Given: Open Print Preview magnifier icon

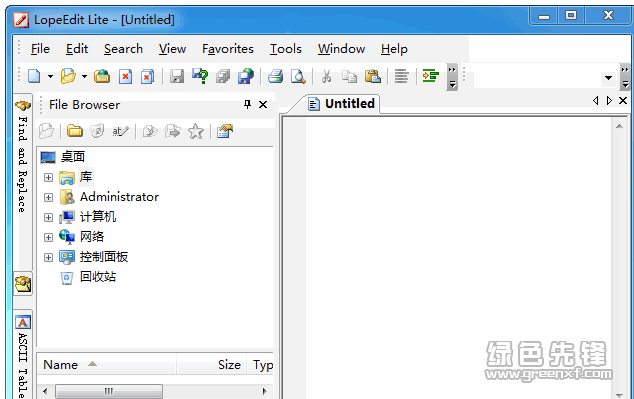Looking at the screenshot, I should (298, 76).
